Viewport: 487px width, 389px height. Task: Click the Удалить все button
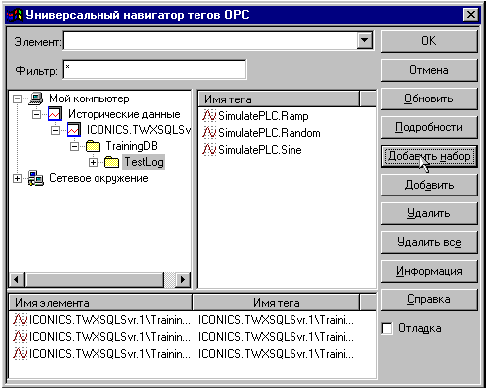(429, 242)
